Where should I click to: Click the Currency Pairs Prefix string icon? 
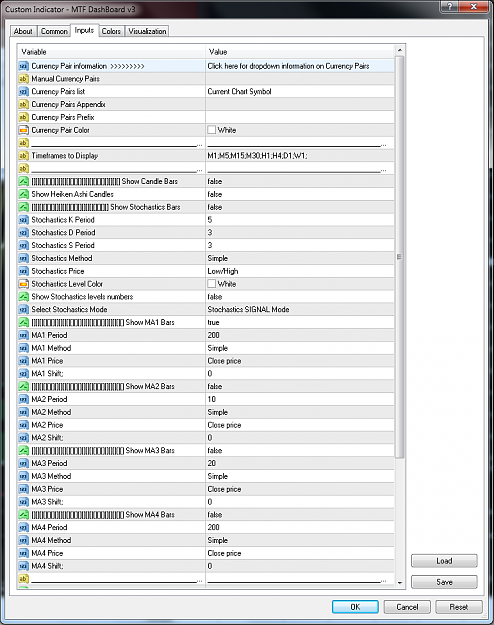pyautogui.click(x=24, y=117)
